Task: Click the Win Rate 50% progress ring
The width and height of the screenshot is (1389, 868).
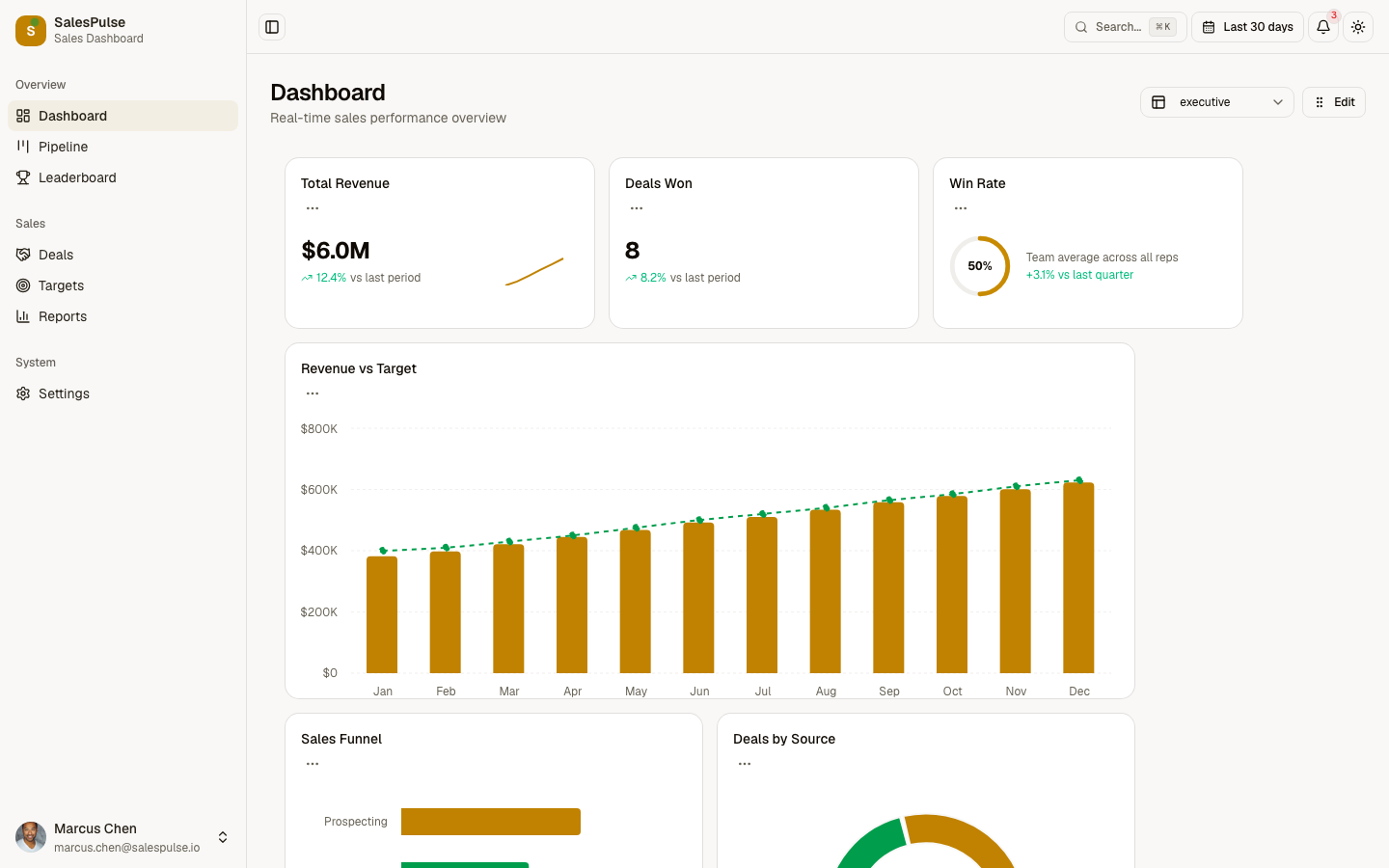Action: (980, 266)
